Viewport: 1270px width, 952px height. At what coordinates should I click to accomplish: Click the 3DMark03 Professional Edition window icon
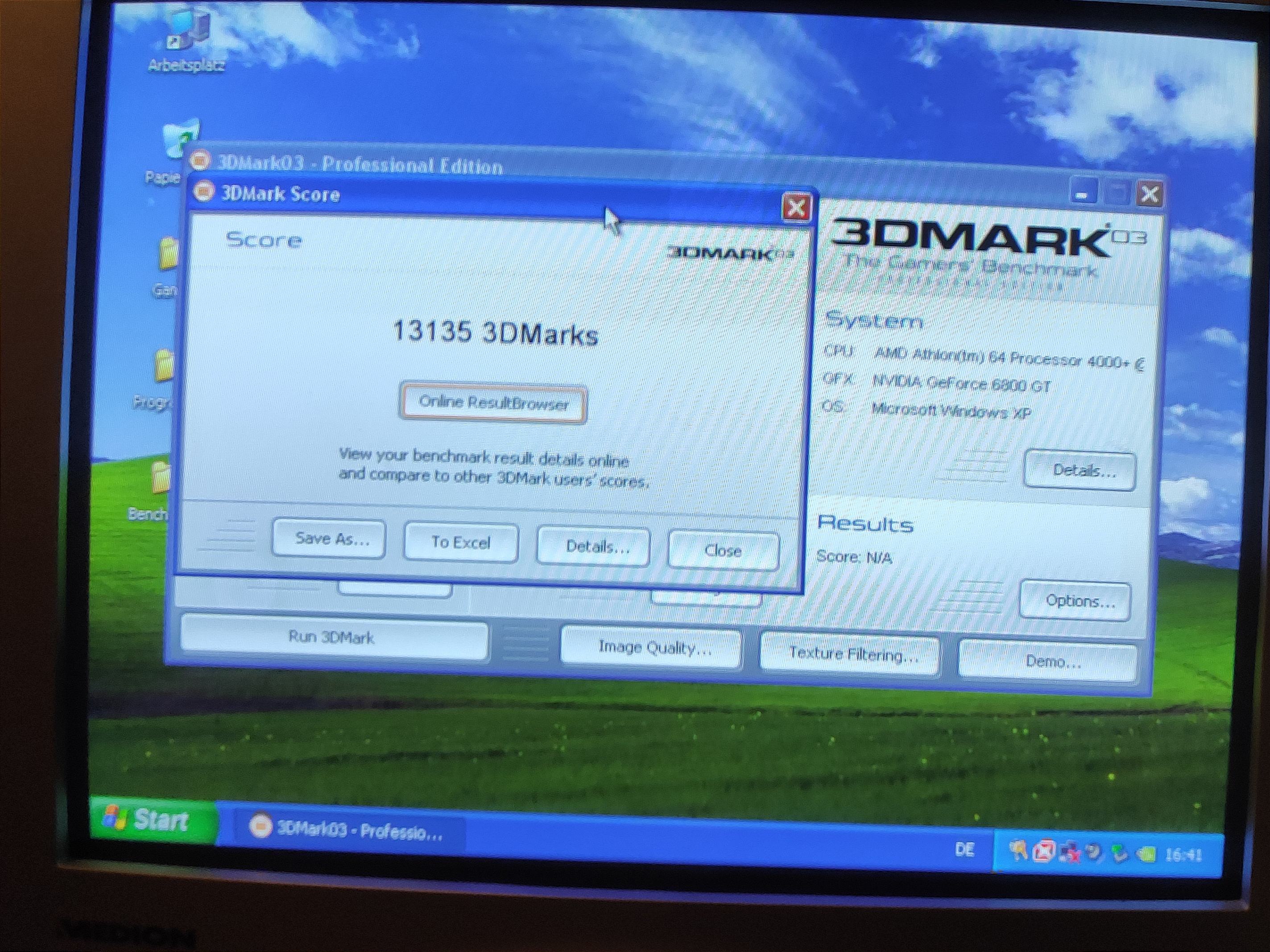(x=199, y=160)
